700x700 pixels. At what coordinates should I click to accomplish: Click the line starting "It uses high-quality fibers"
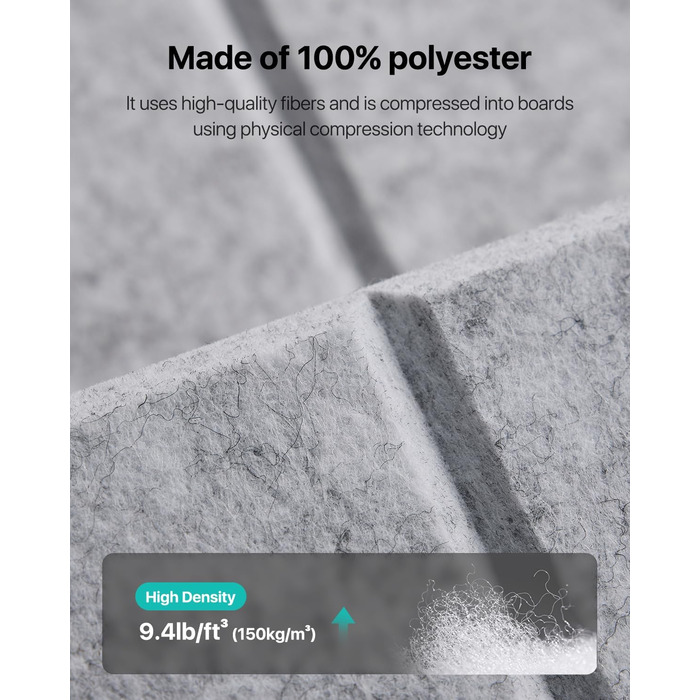pos(350,104)
